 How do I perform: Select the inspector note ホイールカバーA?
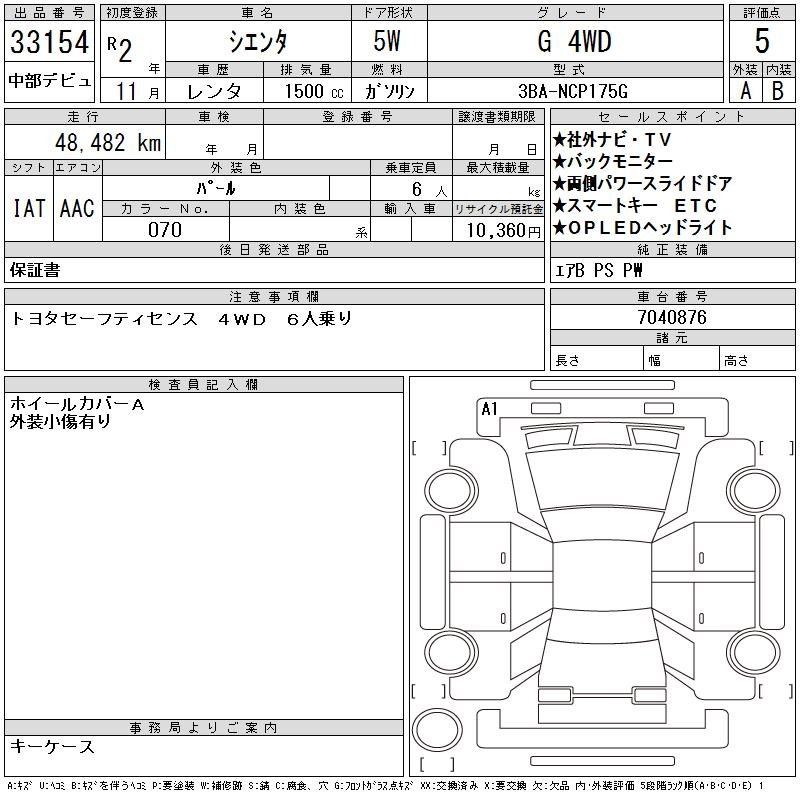click(77, 404)
